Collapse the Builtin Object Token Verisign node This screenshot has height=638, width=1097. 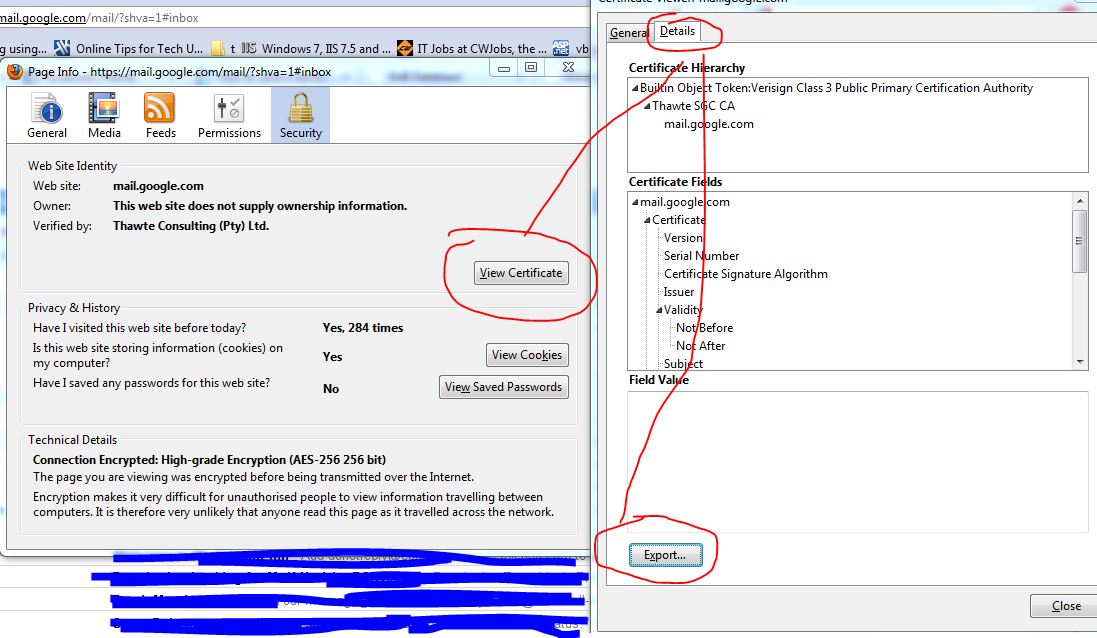tap(635, 88)
